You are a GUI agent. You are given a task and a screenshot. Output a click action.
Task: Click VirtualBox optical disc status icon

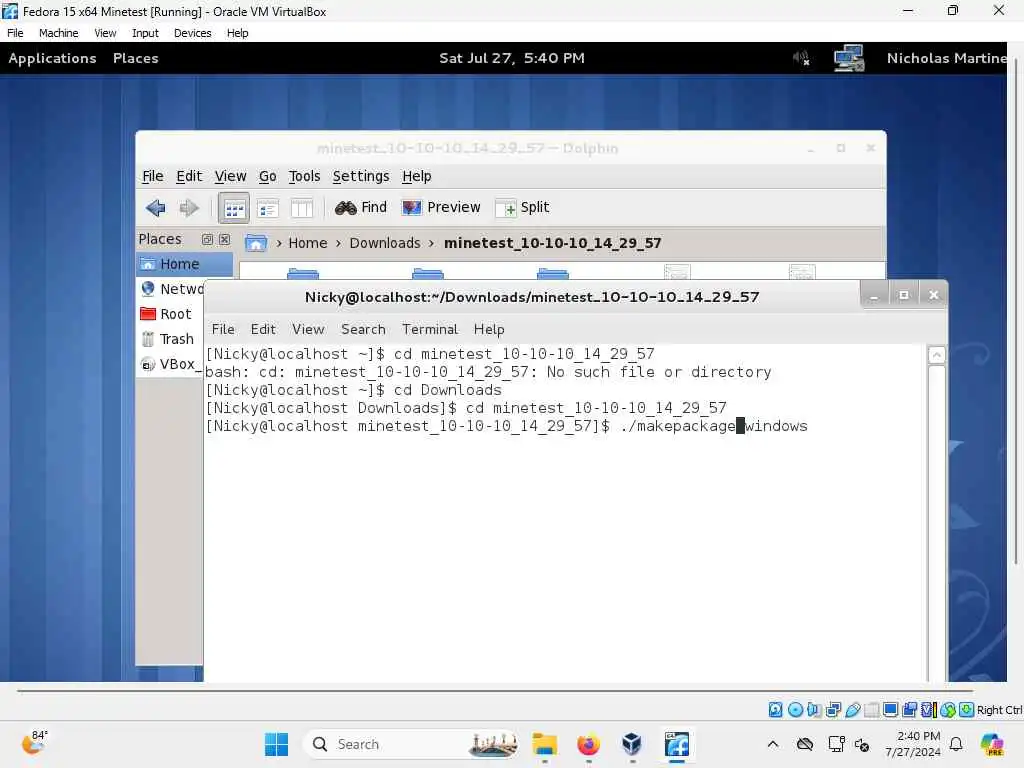tap(795, 710)
